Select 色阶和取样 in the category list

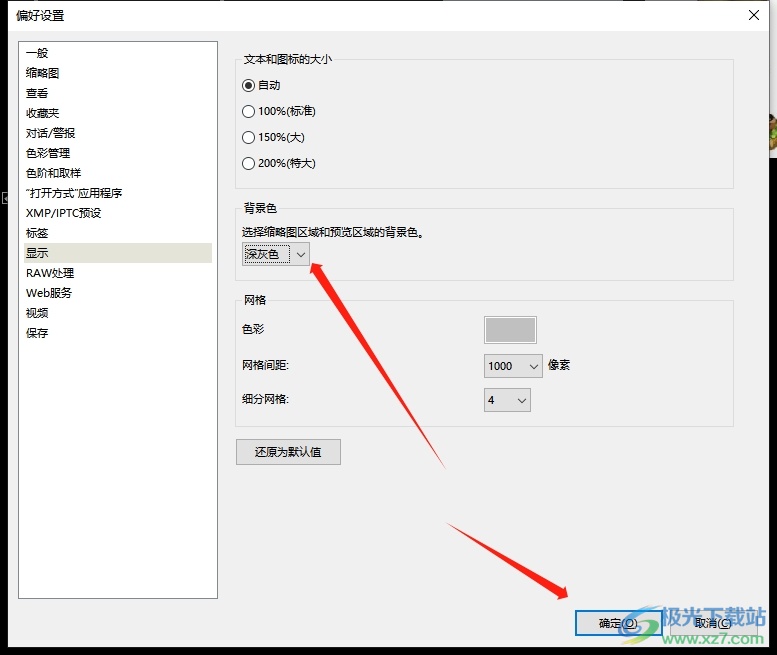tap(118, 173)
